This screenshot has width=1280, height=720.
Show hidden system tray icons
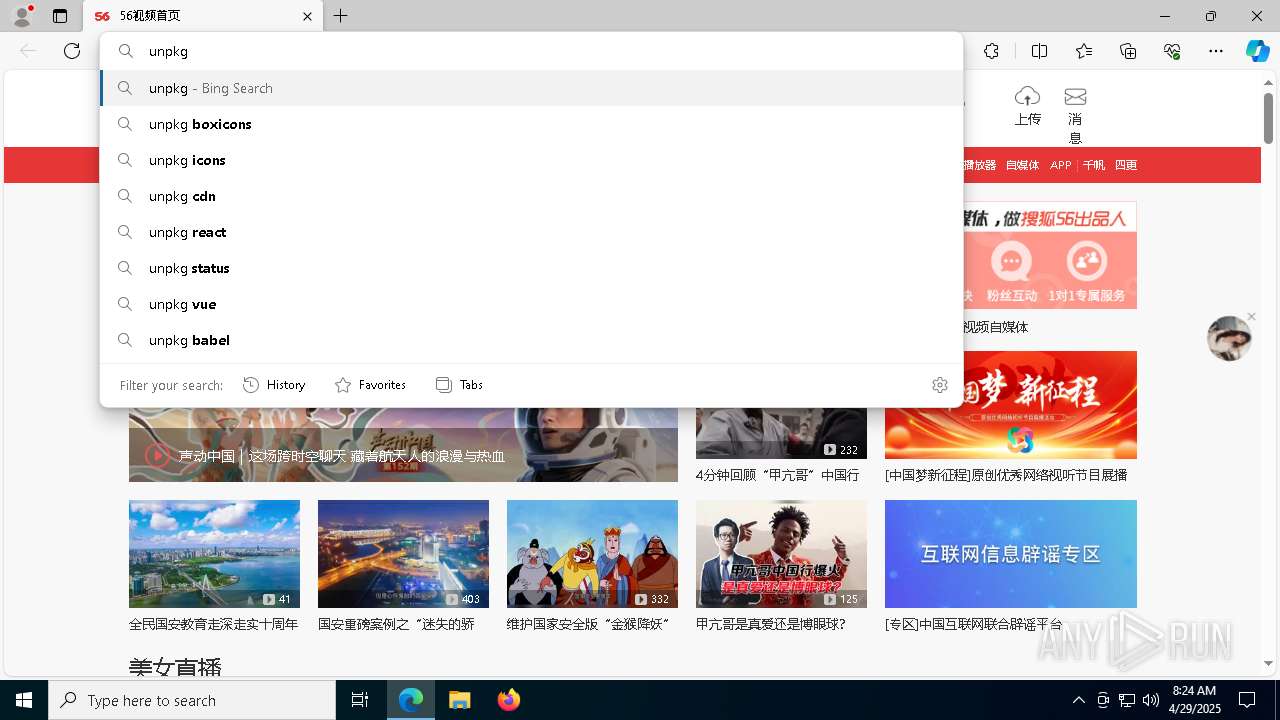pos(1079,700)
